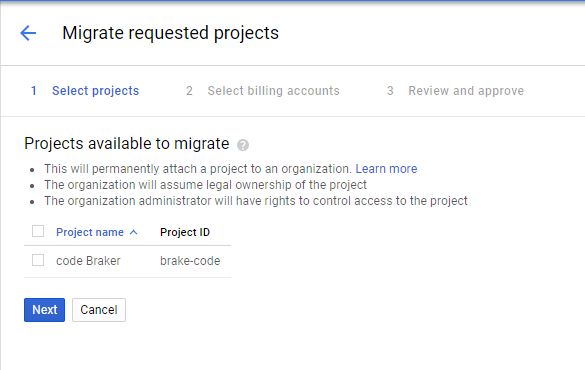Open the Learn more link
Image resolution: width=585 pixels, height=370 pixels.
pyautogui.click(x=386, y=169)
